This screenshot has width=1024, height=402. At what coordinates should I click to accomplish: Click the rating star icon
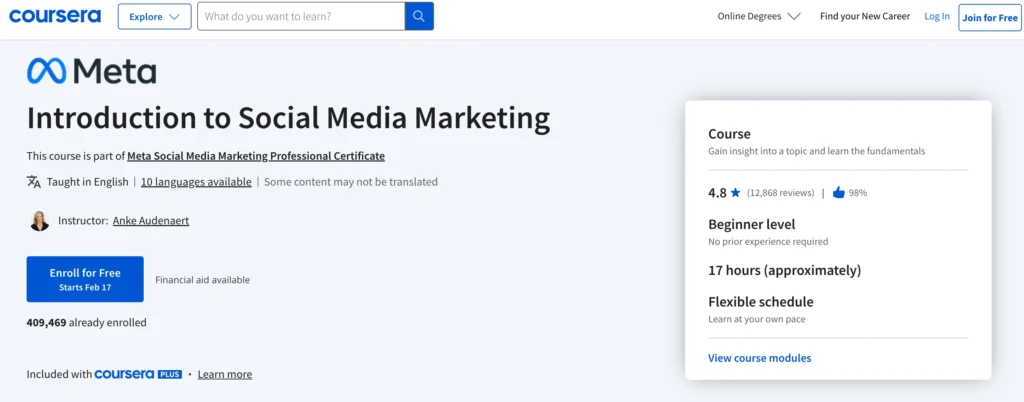(x=735, y=193)
